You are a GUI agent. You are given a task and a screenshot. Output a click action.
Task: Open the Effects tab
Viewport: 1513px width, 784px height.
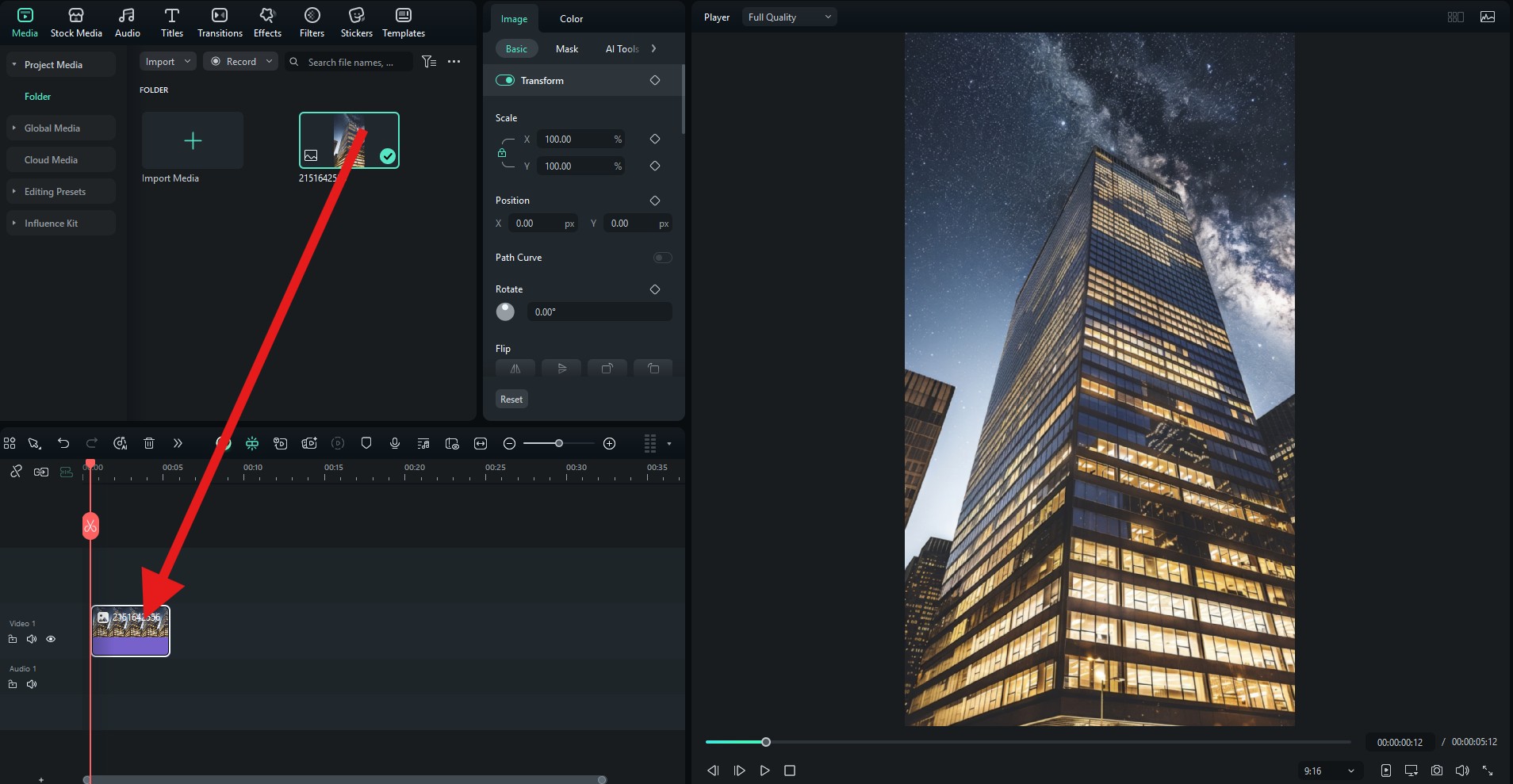point(267,23)
